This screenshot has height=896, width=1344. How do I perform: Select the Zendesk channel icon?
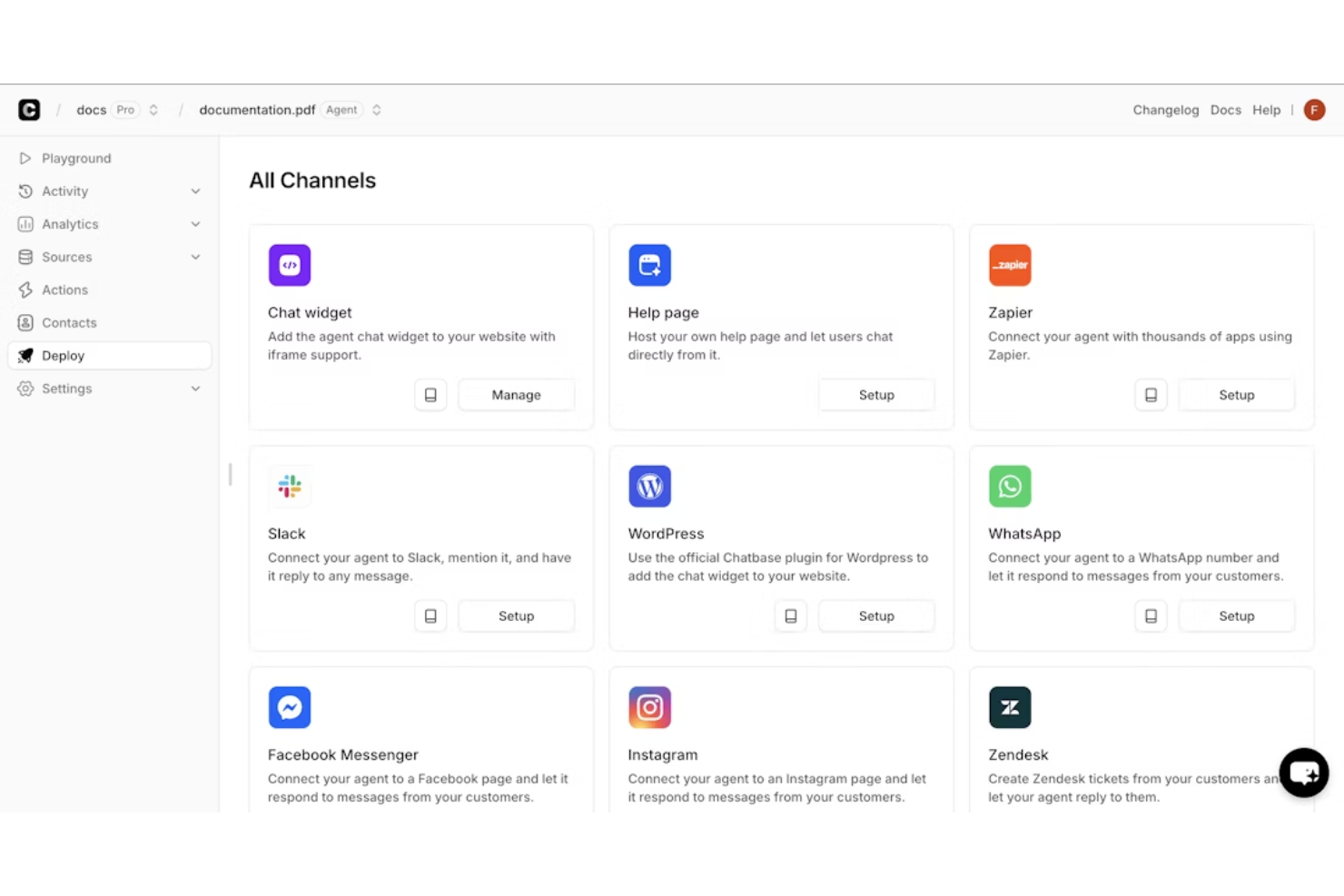coord(1009,707)
